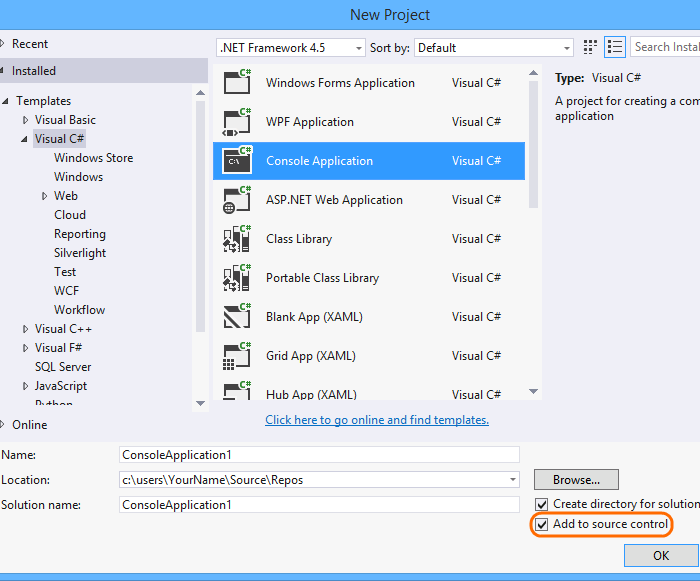The image size is (700, 581).
Task: Expand the Visual C++ tree node
Action: click(x=26, y=329)
